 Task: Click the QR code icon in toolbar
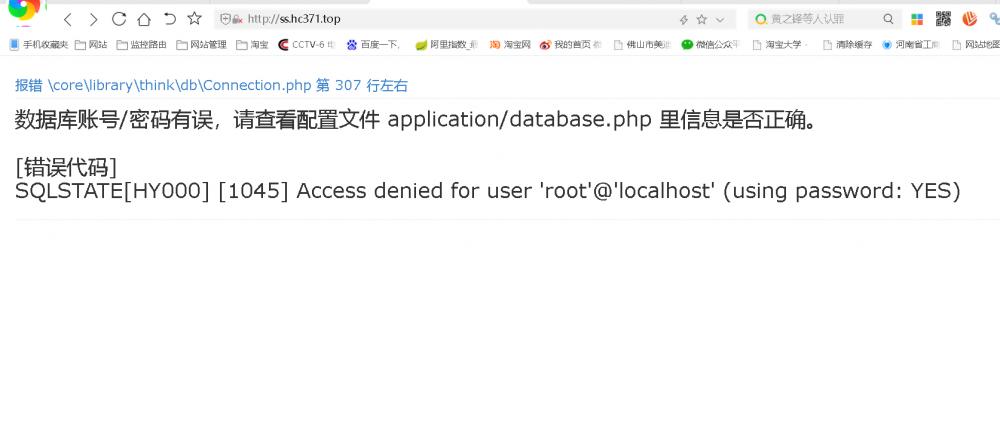pyautogui.click(x=943, y=19)
